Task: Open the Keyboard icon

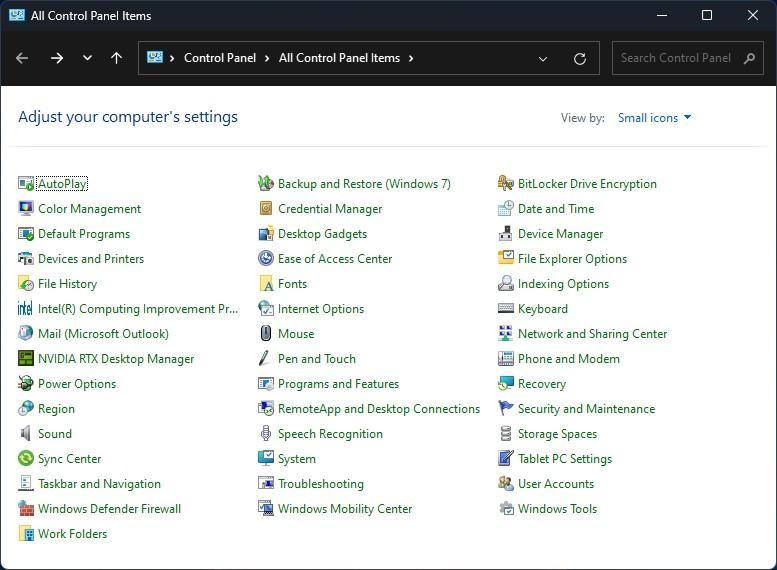Action: coord(506,309)
